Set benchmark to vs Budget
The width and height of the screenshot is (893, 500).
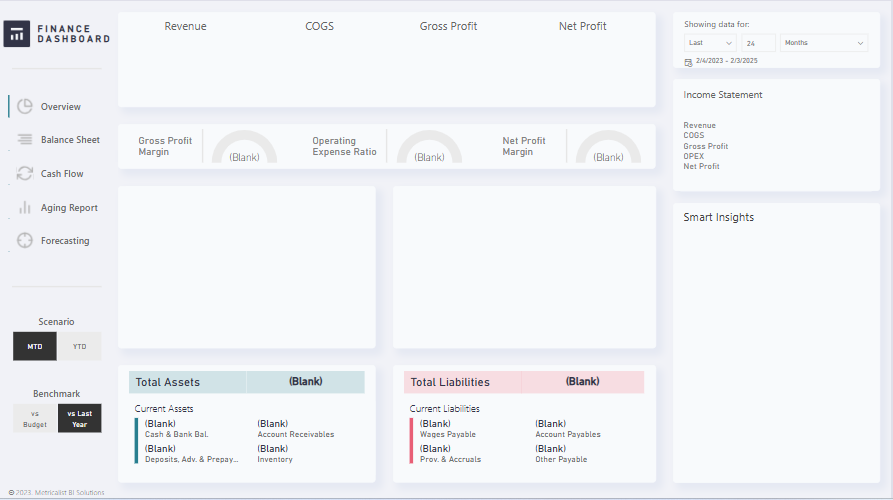tap(35, 418)
